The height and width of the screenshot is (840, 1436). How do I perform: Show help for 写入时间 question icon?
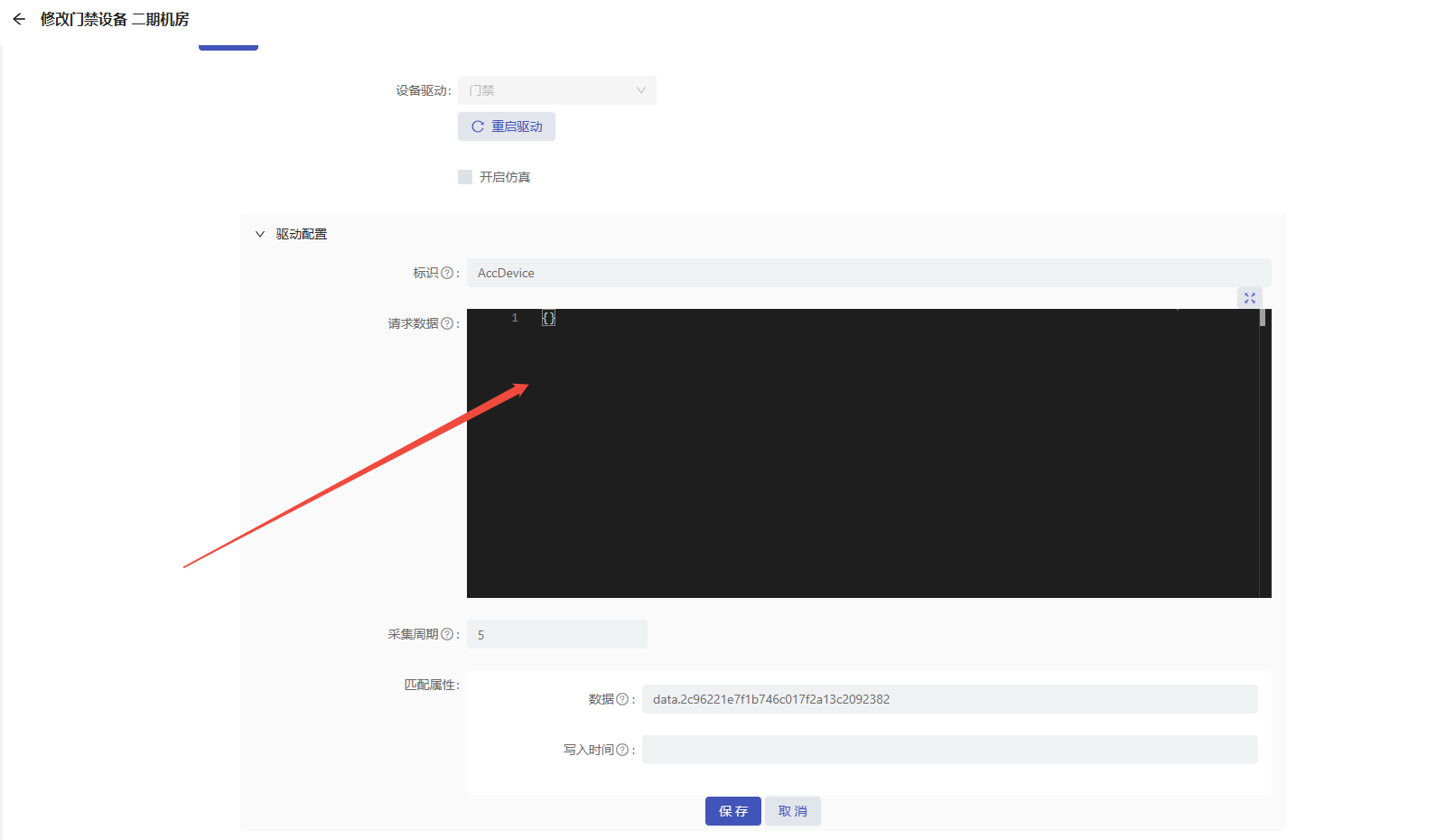pos(622,750)
